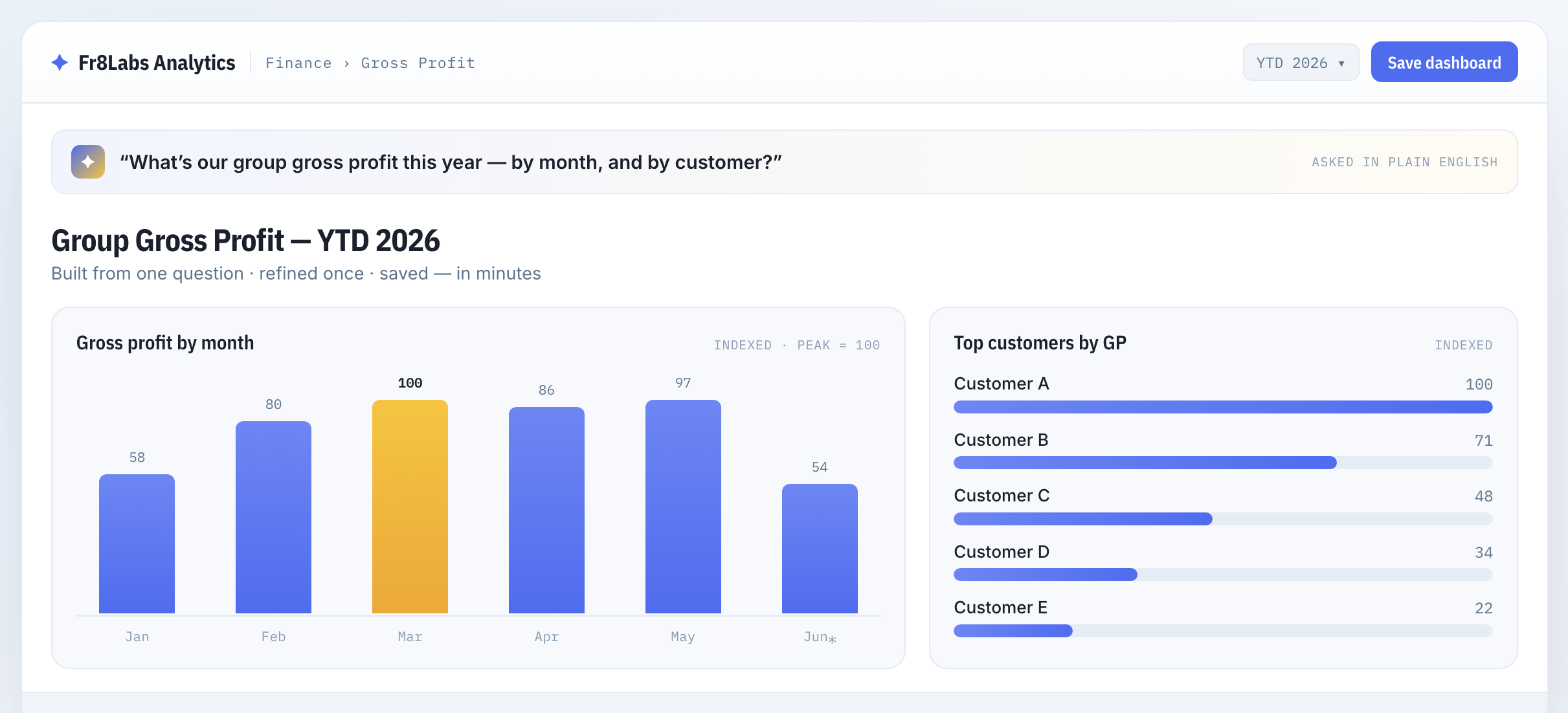Click the 'Jun' axis label with asterisk
The image size is (1568, 713).
click(820, 637)
